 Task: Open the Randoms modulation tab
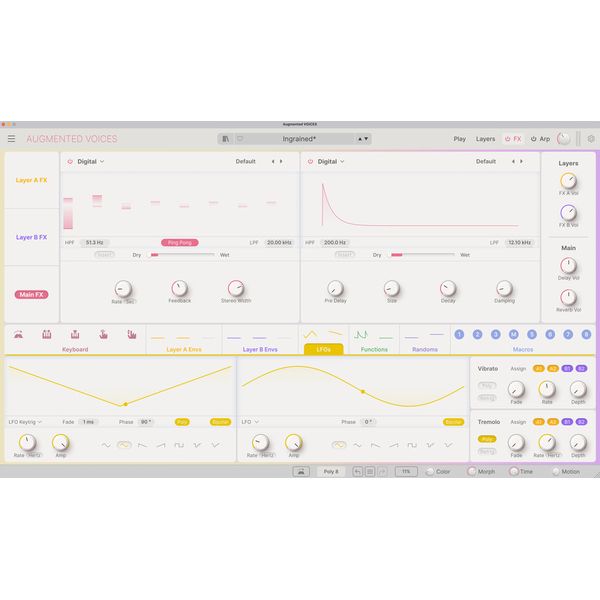click(425, 349)
